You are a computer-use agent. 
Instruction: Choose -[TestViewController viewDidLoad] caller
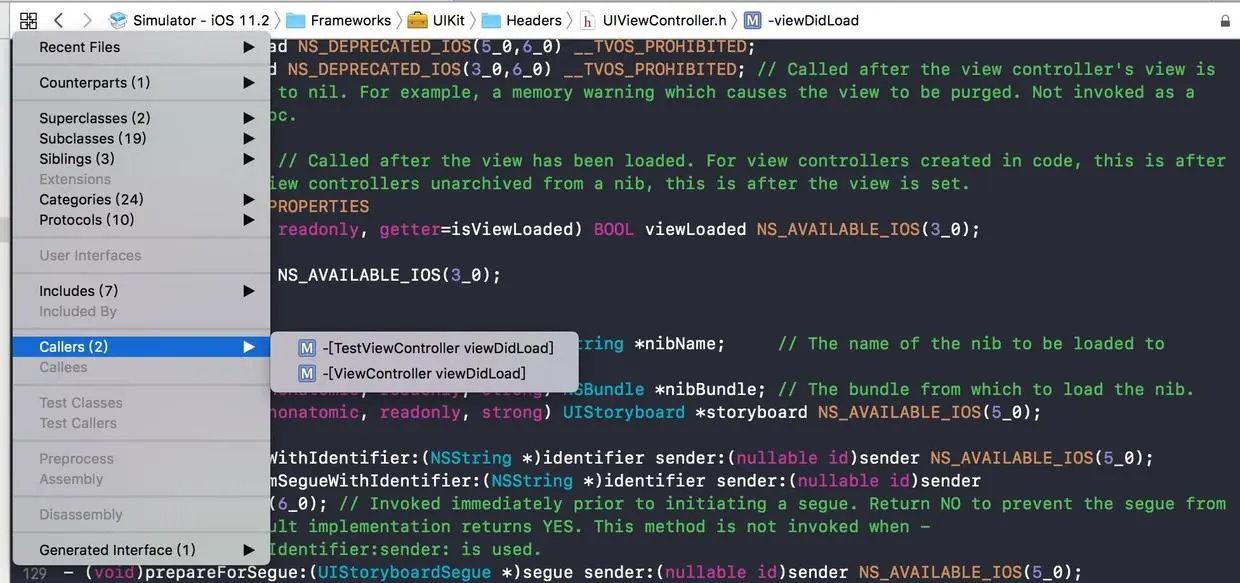(x=425, y=348)
